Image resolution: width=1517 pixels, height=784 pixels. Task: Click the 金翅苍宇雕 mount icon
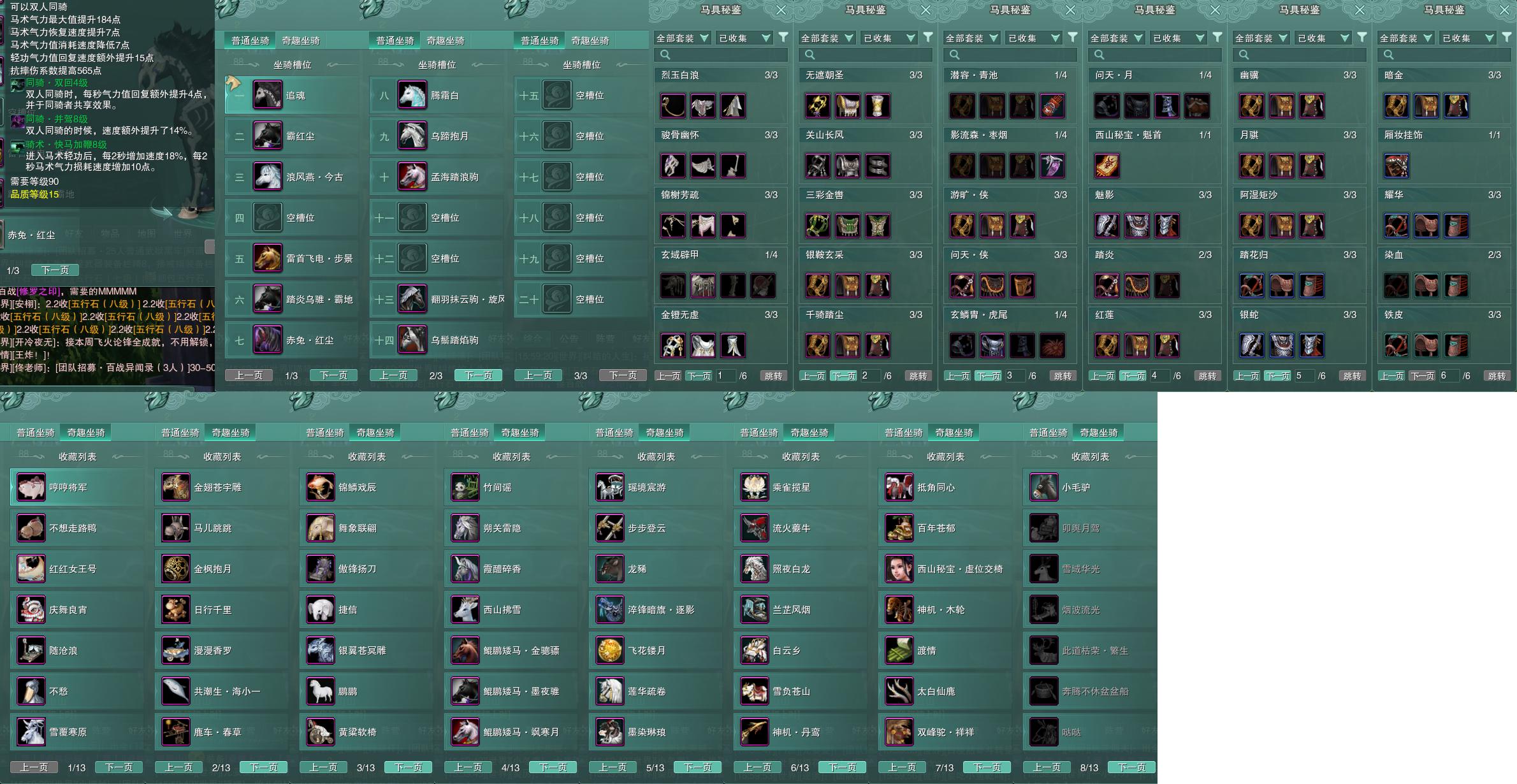point(176,487)
